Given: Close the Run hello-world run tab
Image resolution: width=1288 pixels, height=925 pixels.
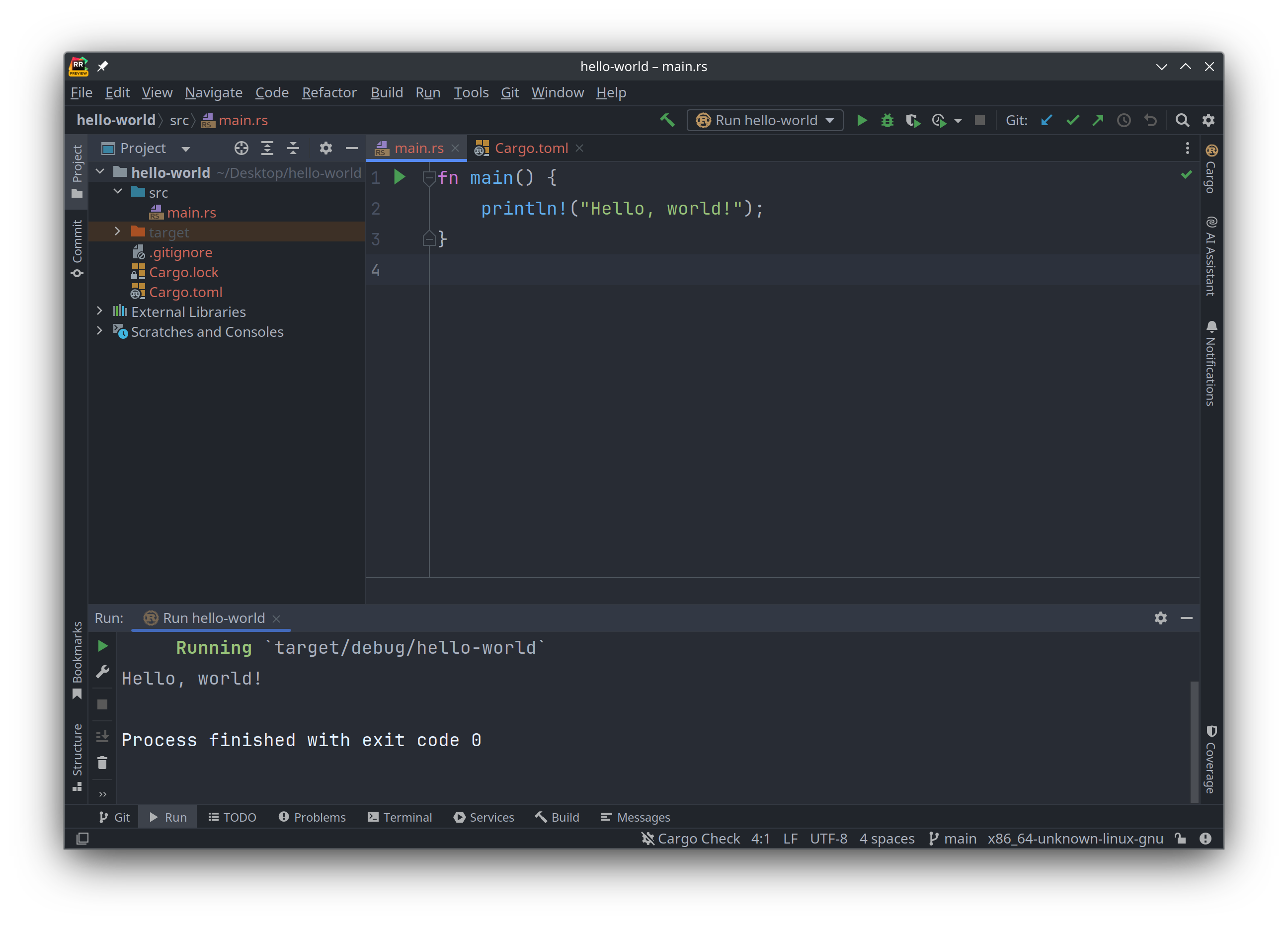Looking at the screenshot, I should [x=277, y=619].
